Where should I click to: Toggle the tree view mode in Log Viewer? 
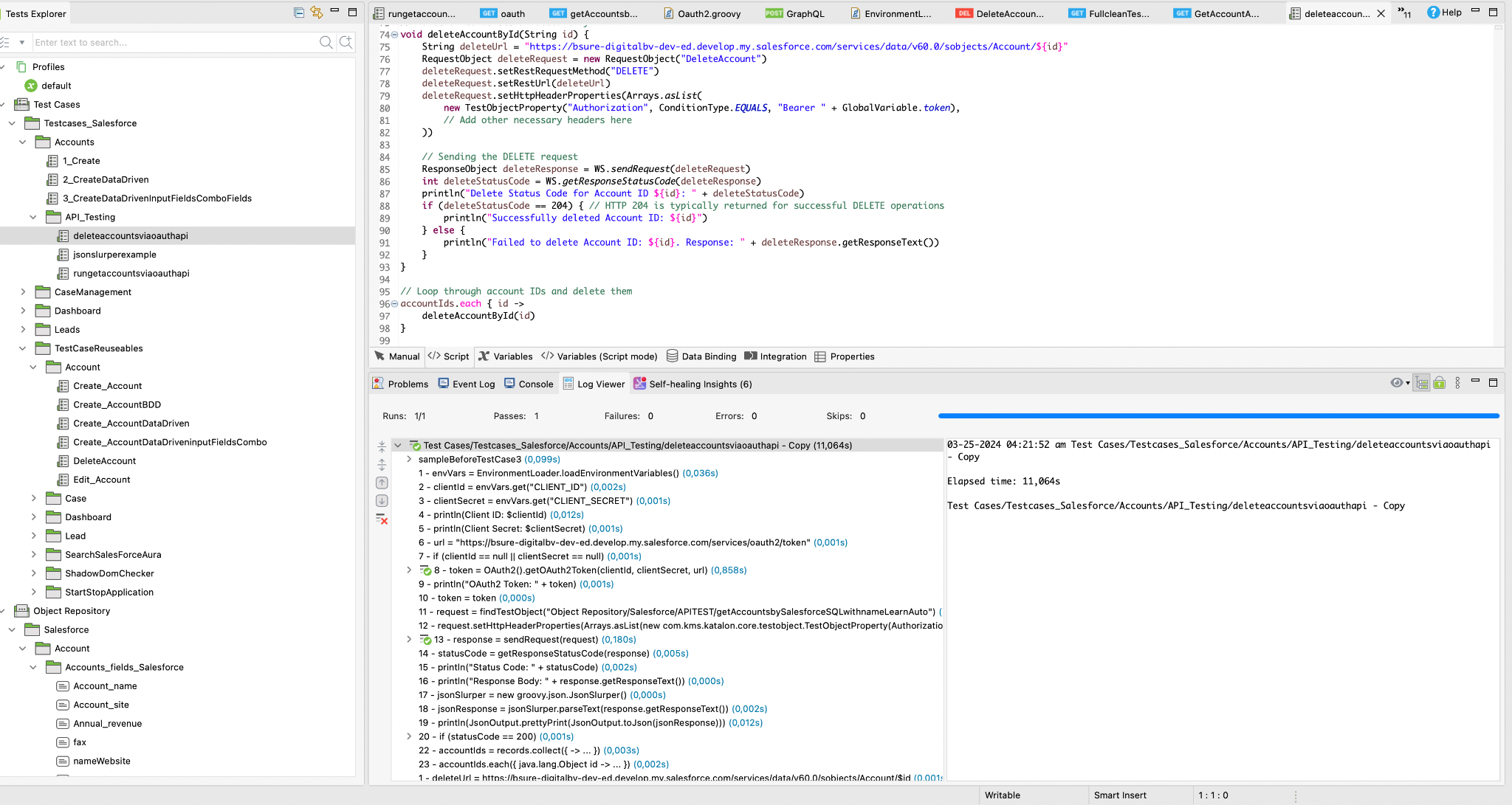tap(1421, 383)
